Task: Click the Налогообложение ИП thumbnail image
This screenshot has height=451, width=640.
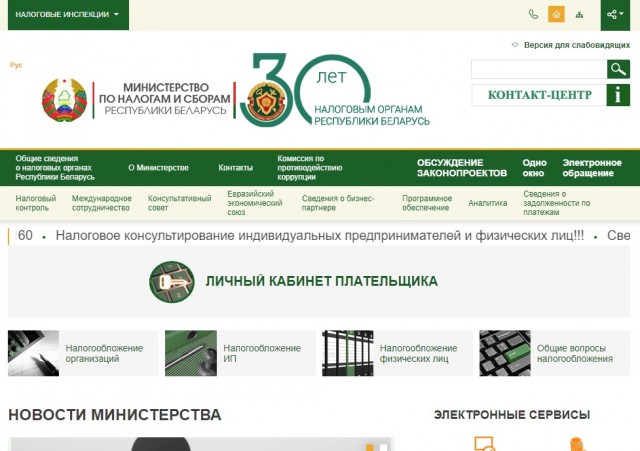Action: click(191, 353)
